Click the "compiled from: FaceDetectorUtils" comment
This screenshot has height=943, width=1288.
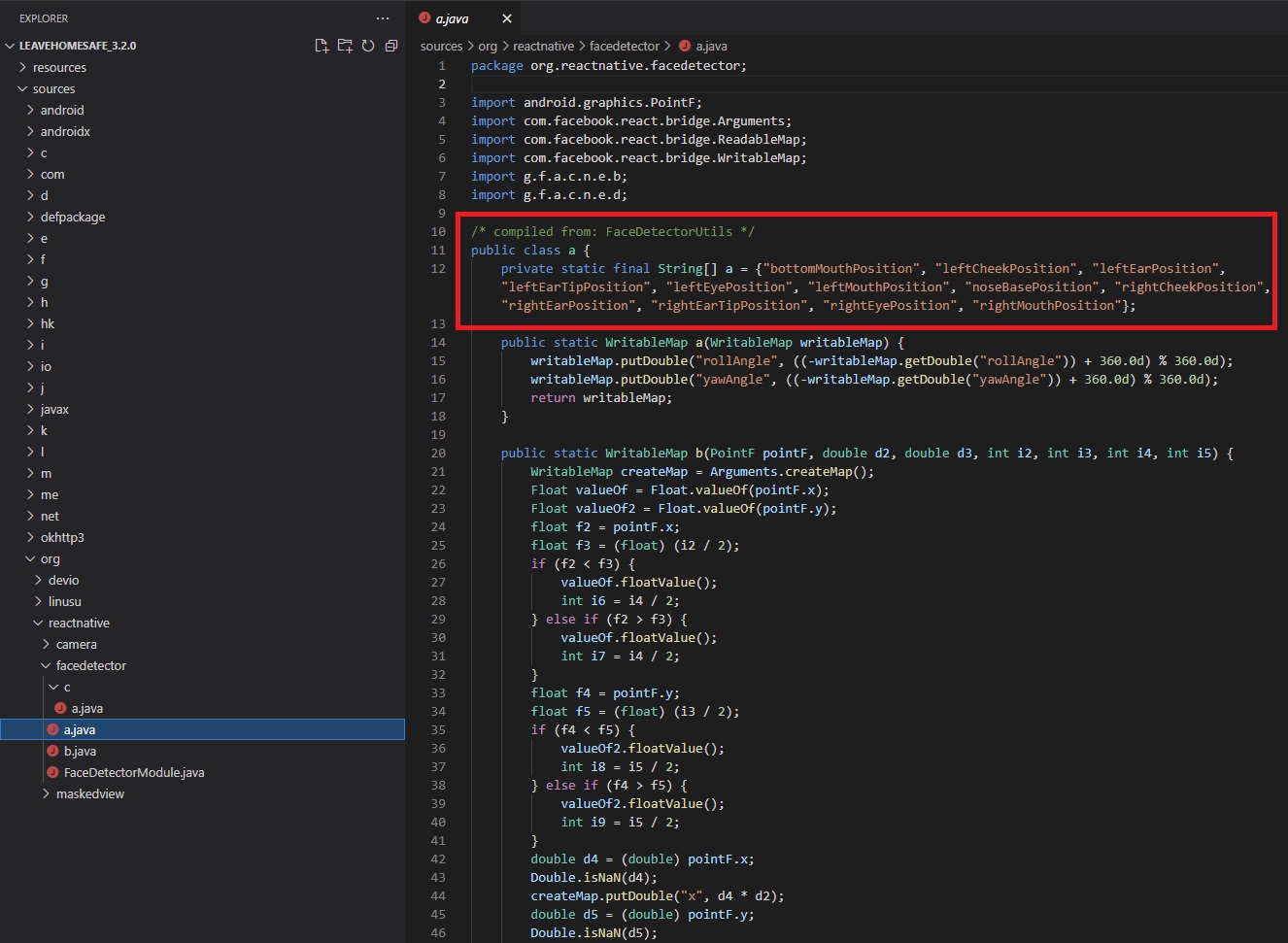pos(613,231)
